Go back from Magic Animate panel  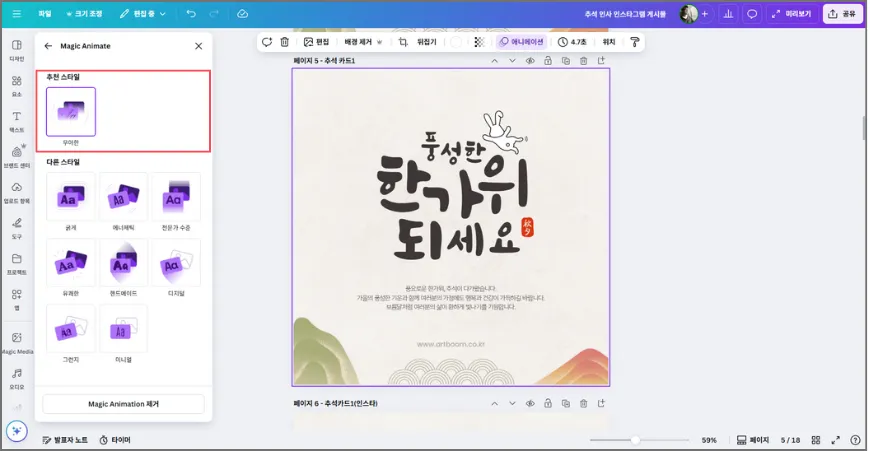coord(48,46)
